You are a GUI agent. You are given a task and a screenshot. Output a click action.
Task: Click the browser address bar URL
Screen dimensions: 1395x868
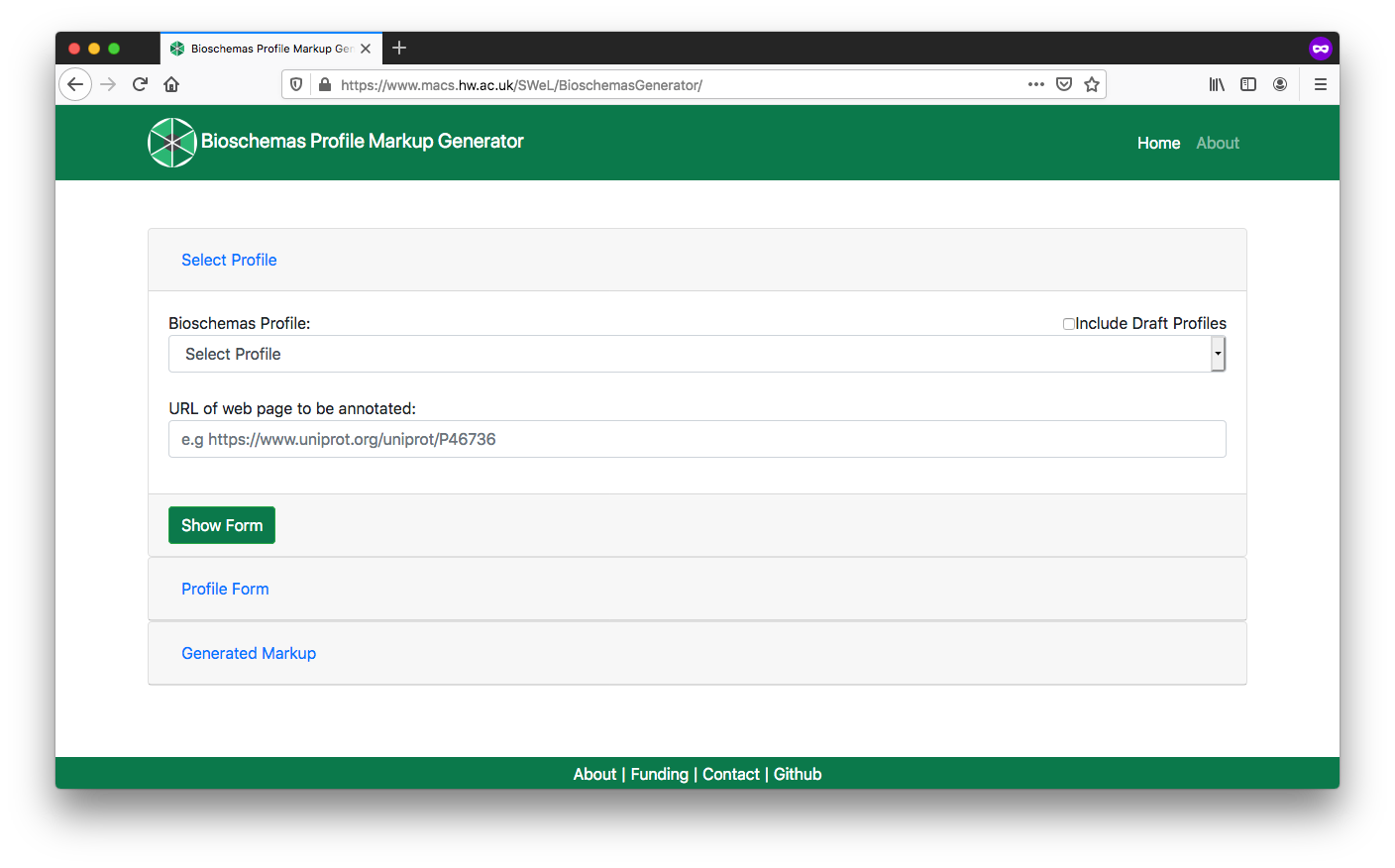click(x=521, y=85)
